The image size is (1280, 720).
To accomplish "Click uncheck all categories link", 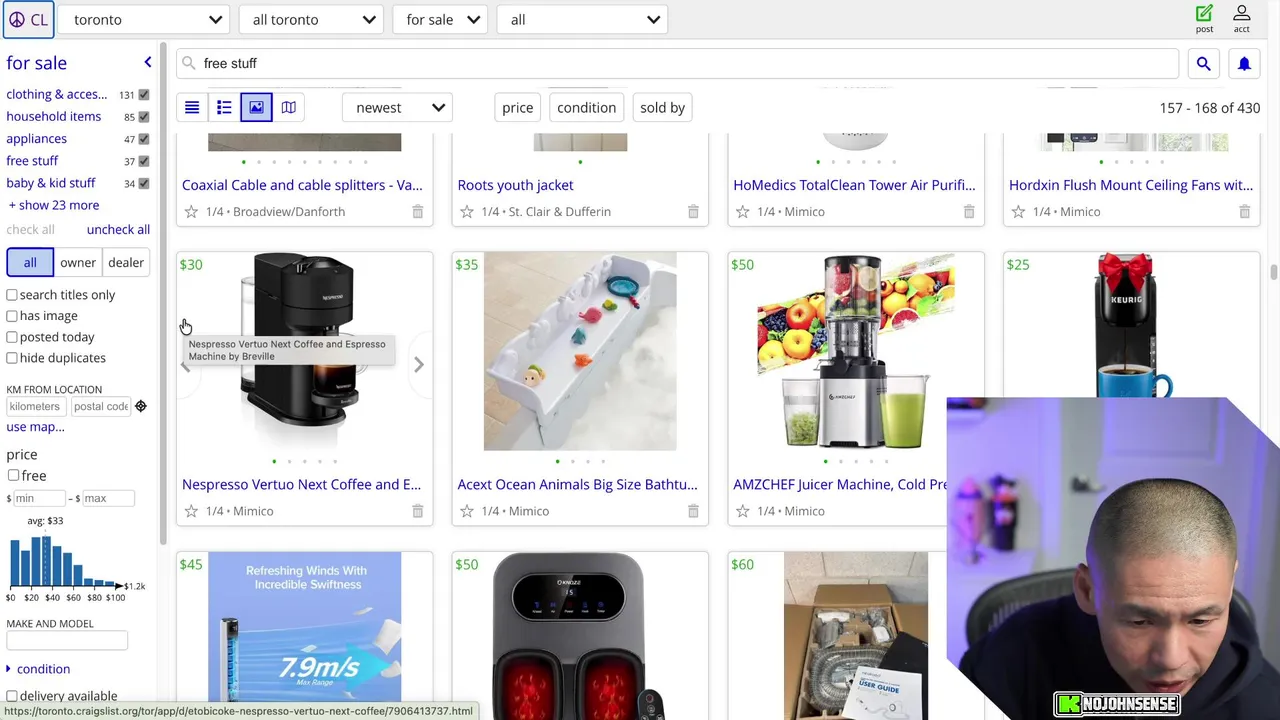I will [118, 229].
